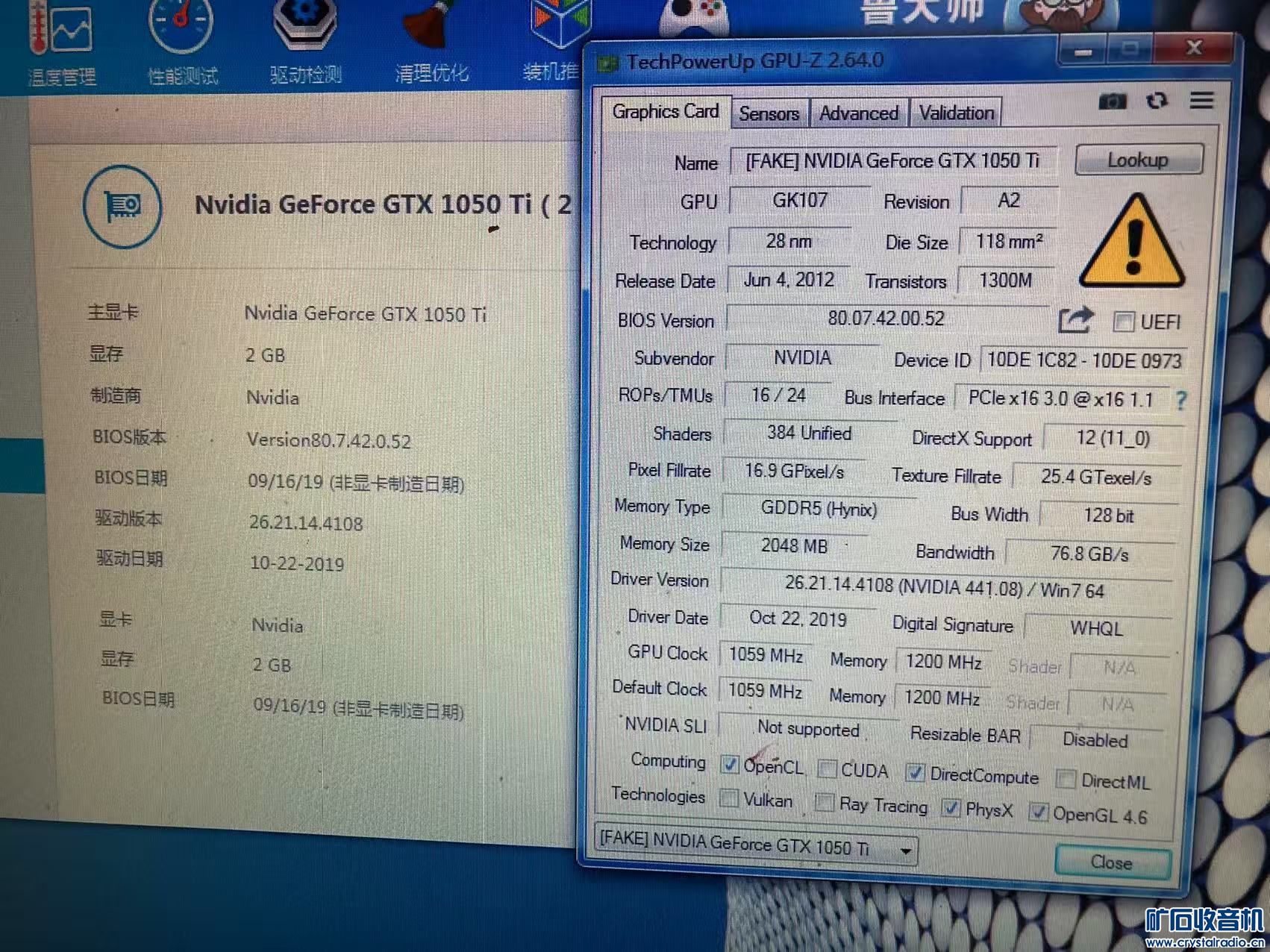Open the cleanup optimization broom in Ludashi
The height and width of the screenshot is (952, 1270).
(432, 42)
